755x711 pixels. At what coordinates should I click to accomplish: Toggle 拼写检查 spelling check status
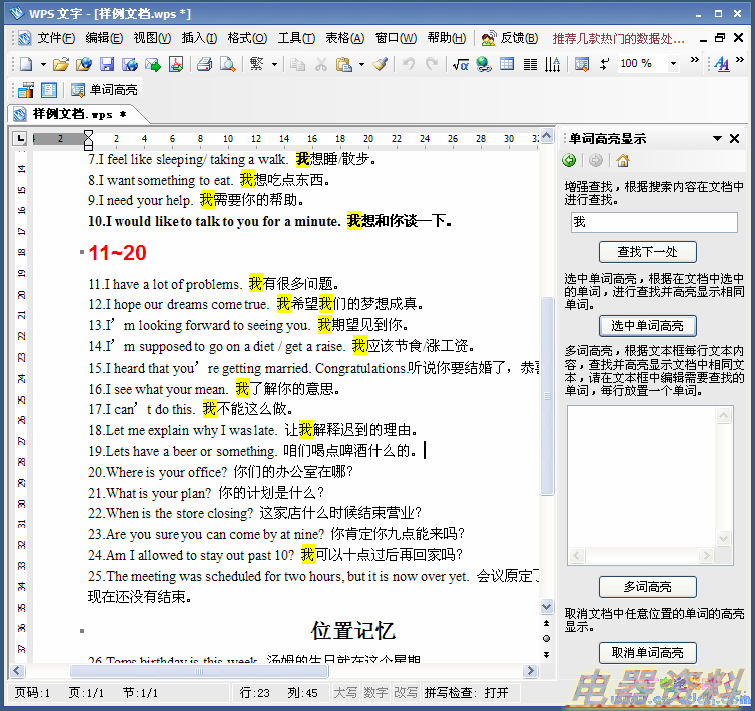coord(465,692)
